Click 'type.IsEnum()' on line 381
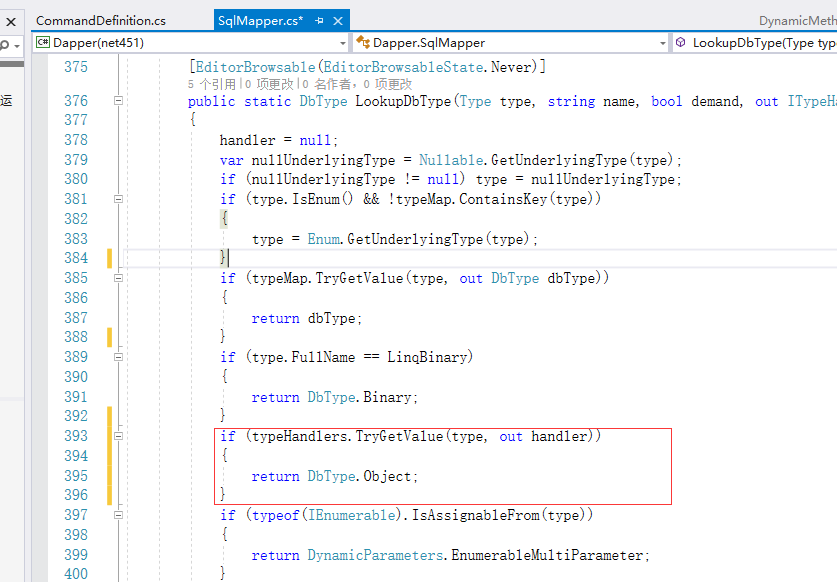This screenshot has height=582, width=837. pos(302,199)
